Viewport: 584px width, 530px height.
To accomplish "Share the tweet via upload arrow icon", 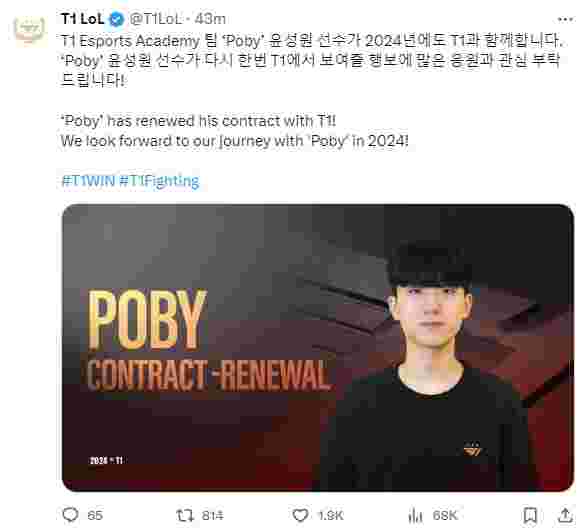I will pos(565,515).
